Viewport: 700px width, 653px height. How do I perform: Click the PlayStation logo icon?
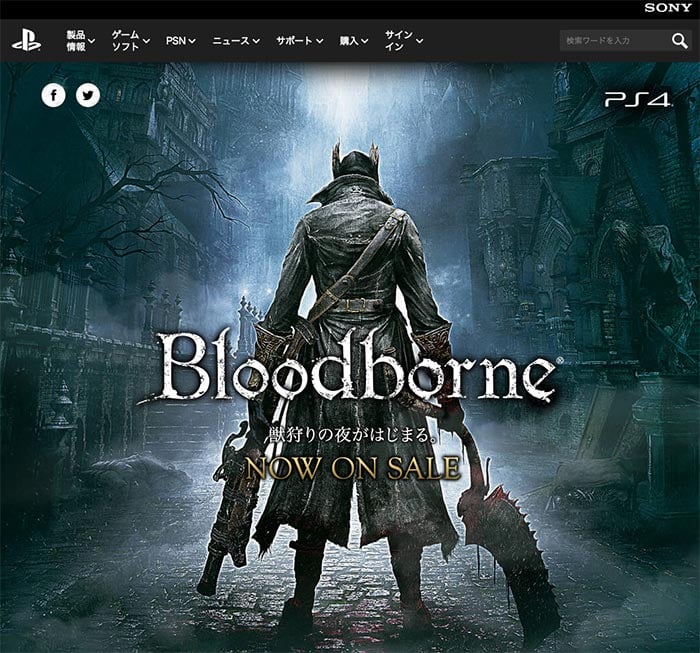(26, 41)
